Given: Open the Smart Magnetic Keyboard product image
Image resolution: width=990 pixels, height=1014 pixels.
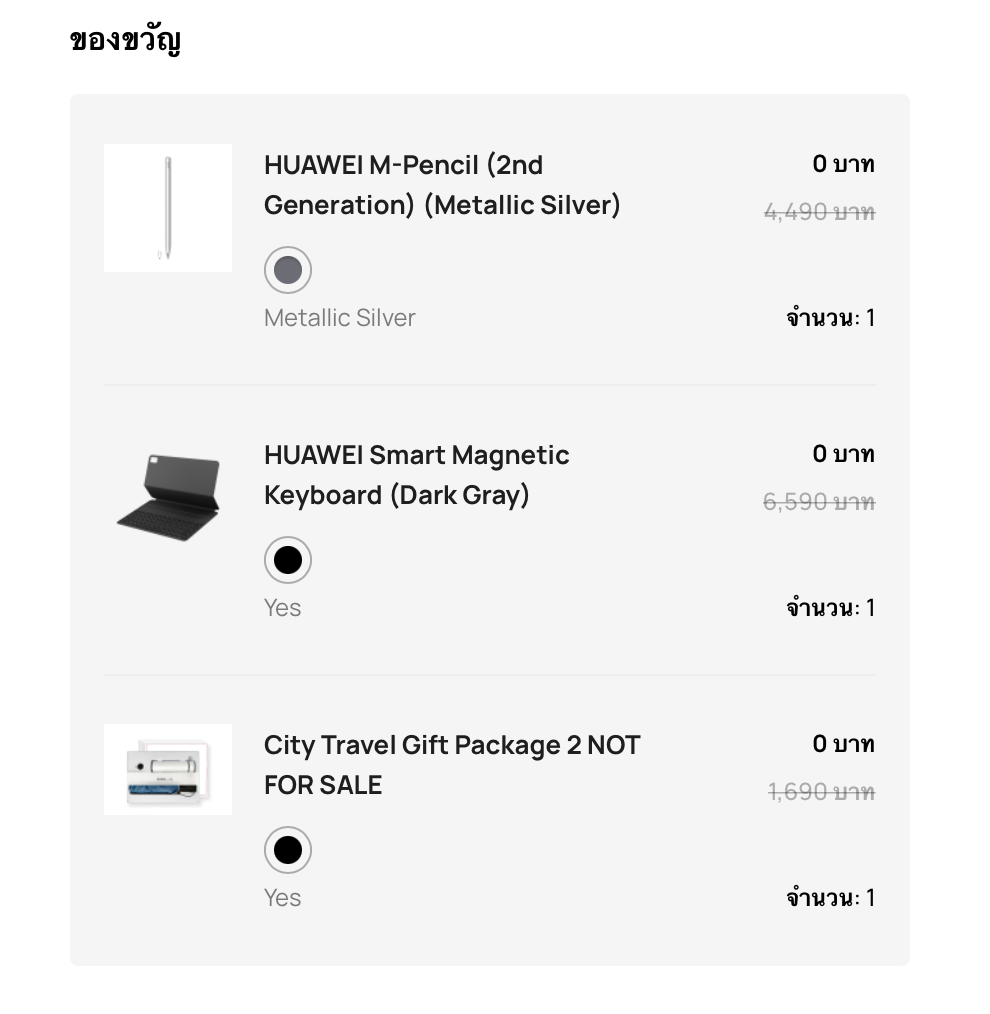Looking at the screenshot, I should point(168,496).
